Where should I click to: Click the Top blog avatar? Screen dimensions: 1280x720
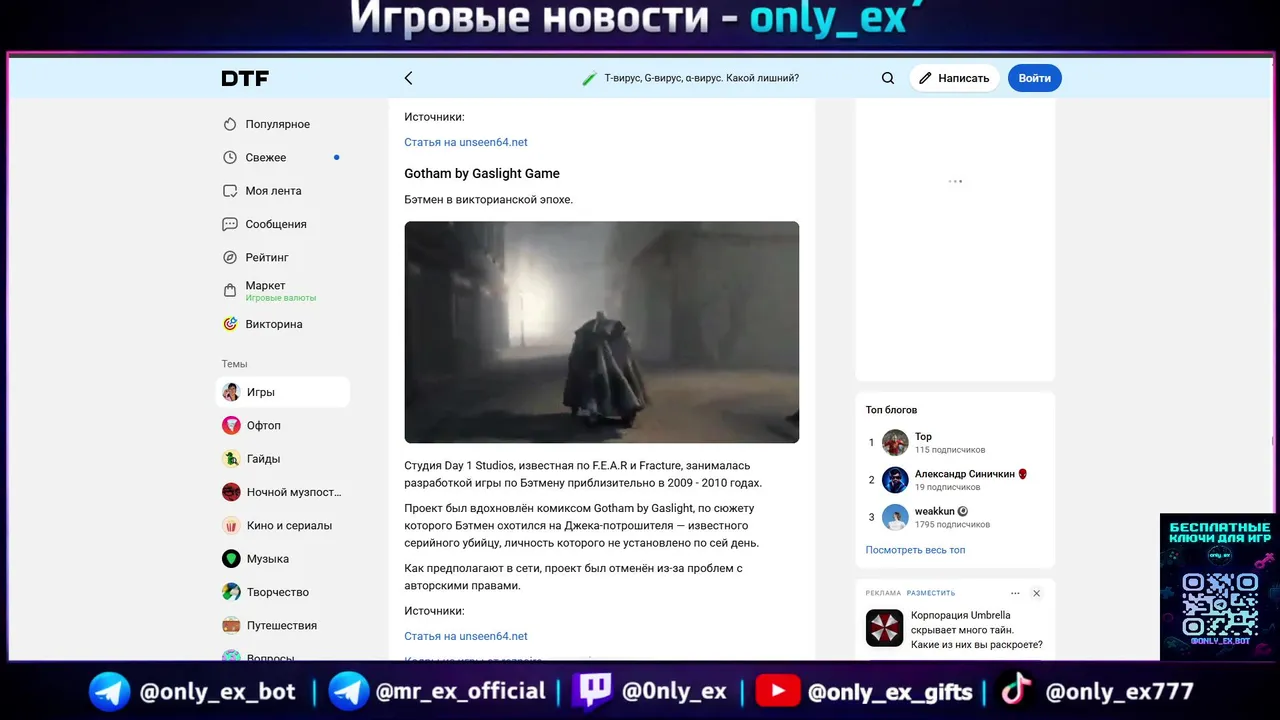click(x=895, y=442)
